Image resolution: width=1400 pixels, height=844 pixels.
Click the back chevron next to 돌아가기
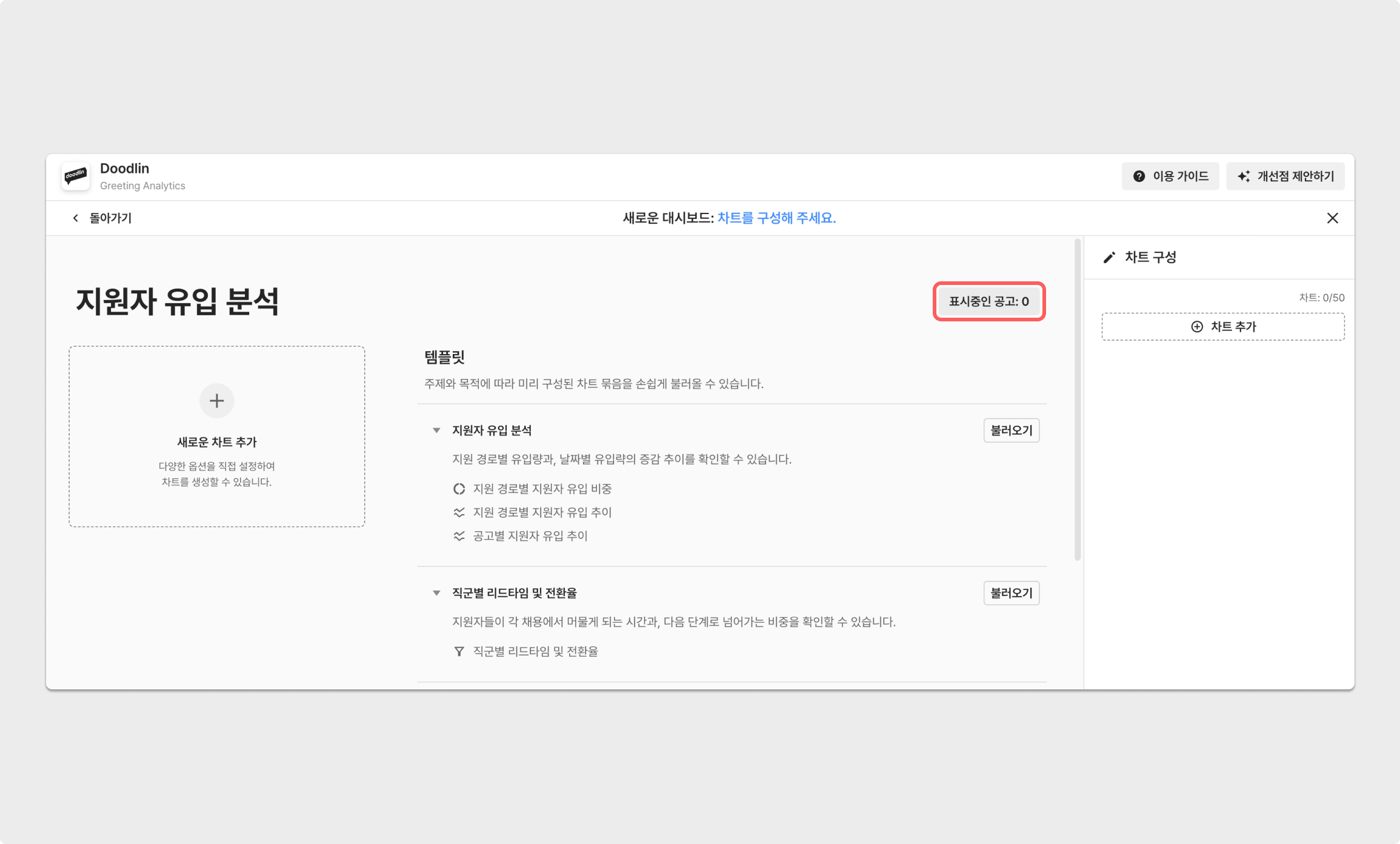point(76,218)
